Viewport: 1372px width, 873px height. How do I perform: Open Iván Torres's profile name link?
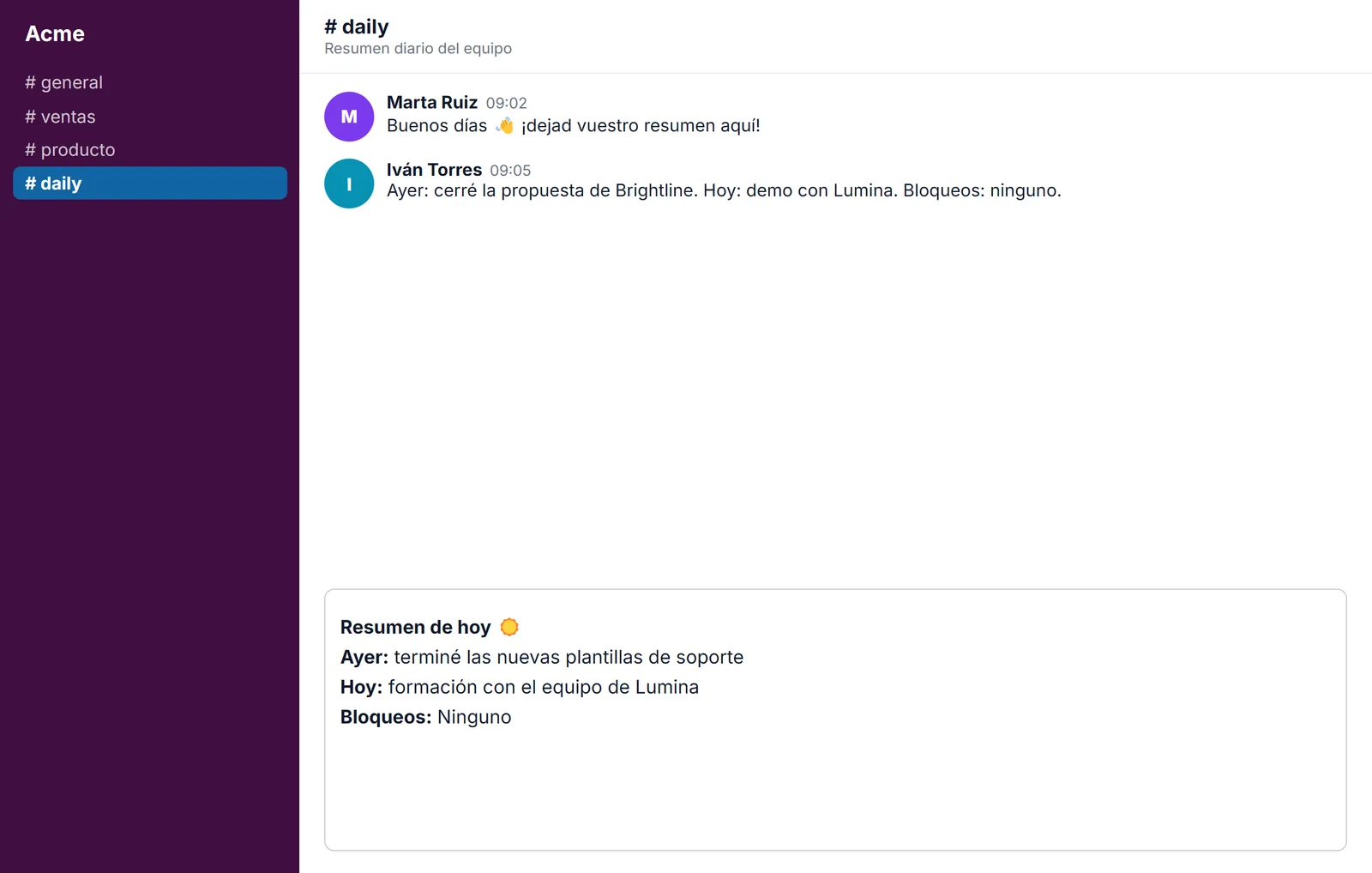(x=435, y=170)
